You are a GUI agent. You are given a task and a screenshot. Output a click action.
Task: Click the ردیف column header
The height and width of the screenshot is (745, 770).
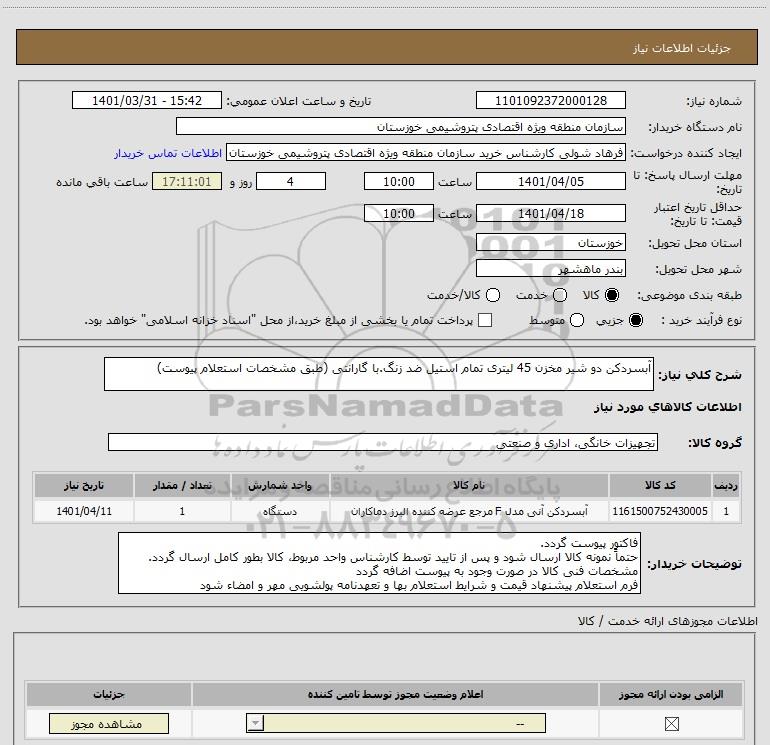[x=726, y=485]
